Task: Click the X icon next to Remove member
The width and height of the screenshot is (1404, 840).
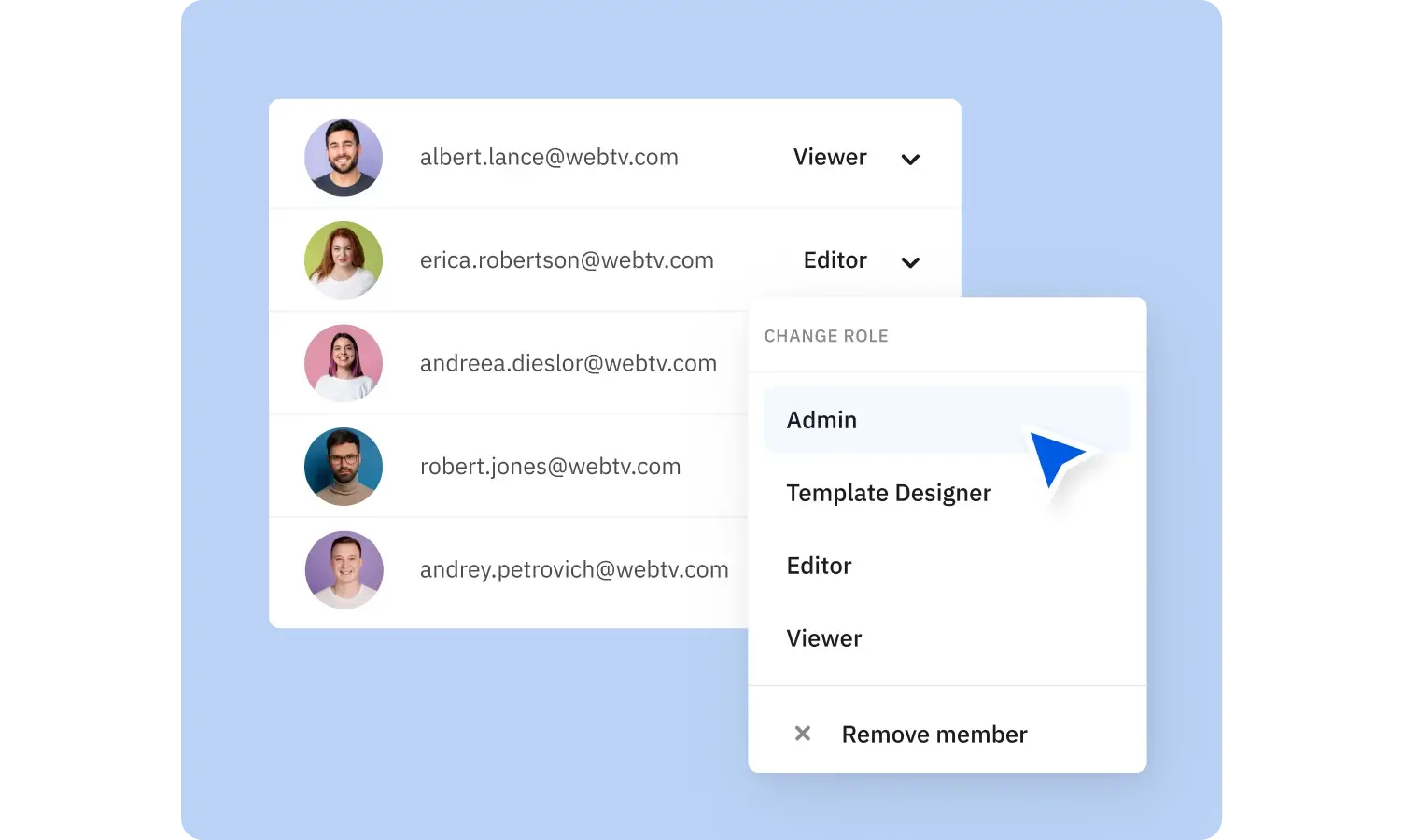Action: click(802, 734)
